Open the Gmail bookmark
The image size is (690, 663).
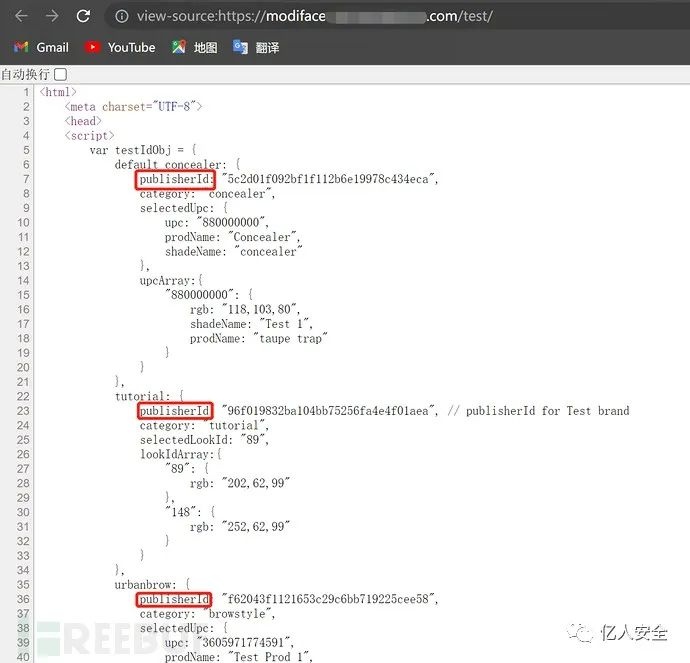[41, 48]
